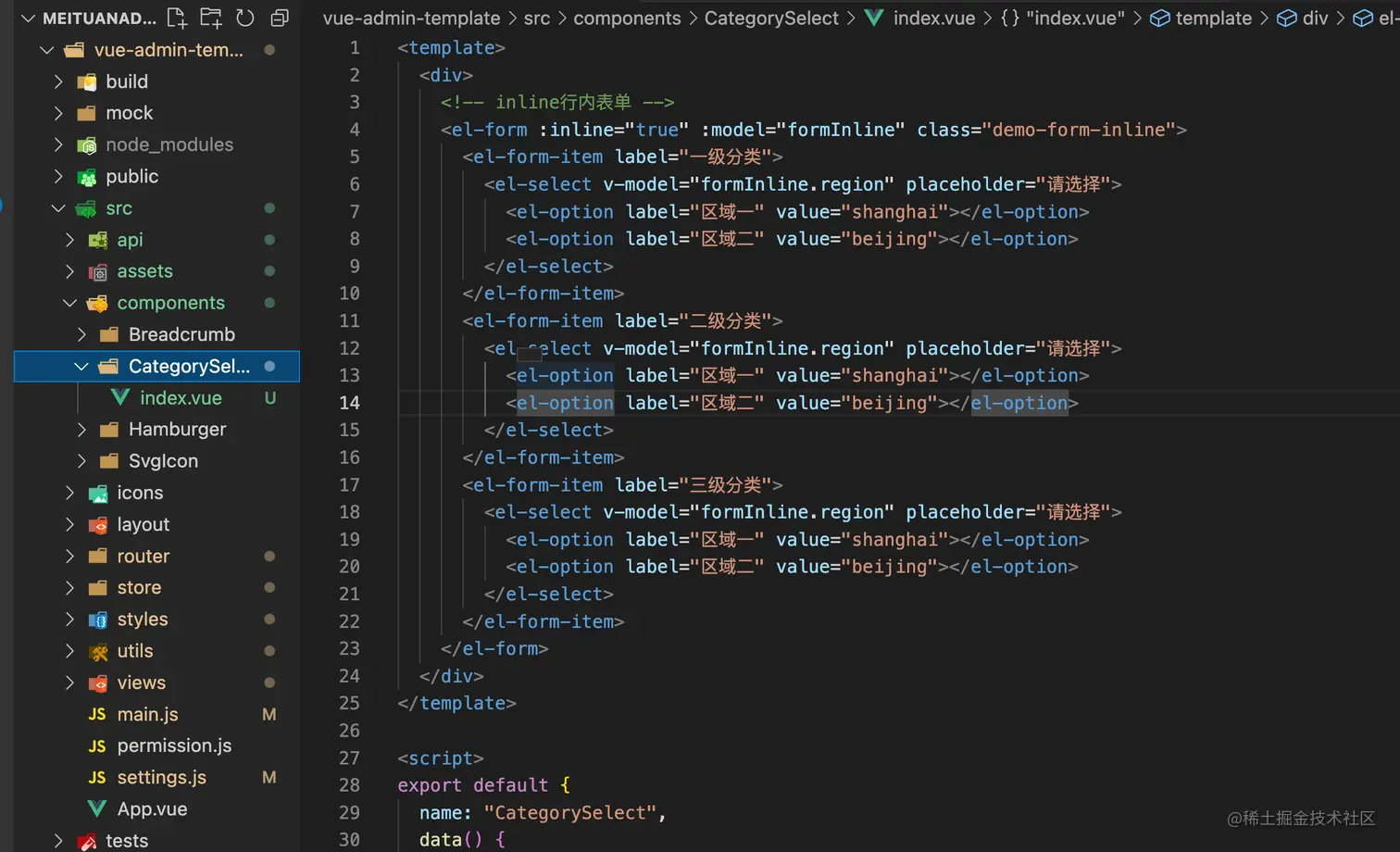Click the utils folder icon
This screenshot has height=852, width=1400.
click(97, 651)
